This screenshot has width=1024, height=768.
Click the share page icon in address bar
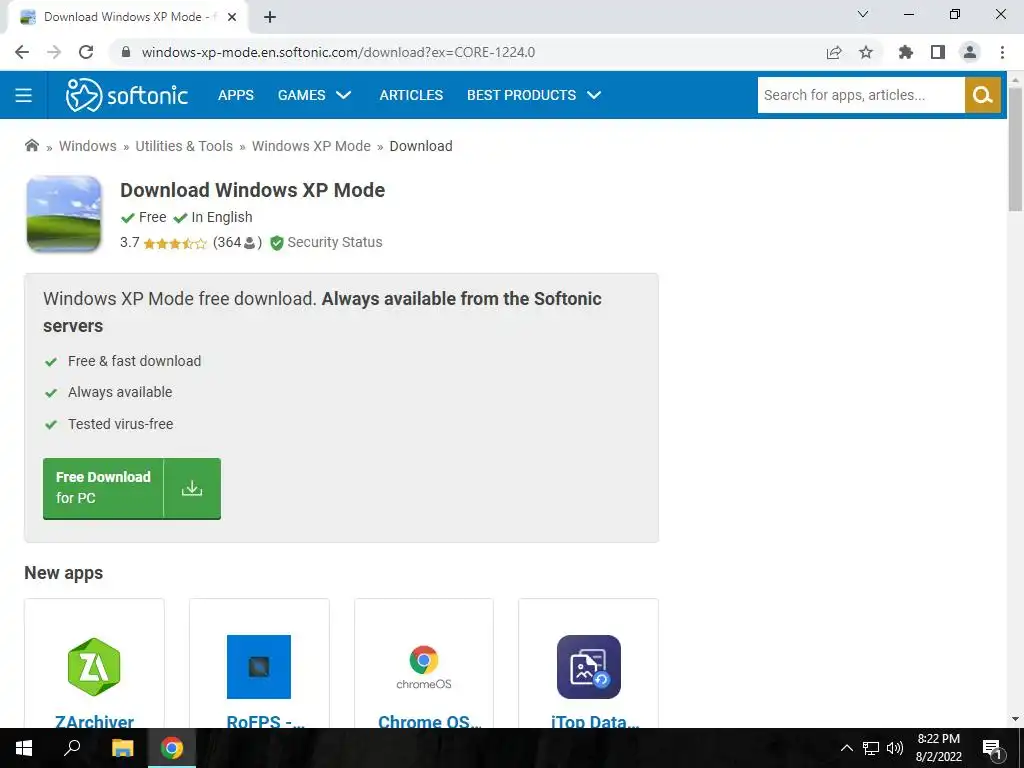pyautogui.click(x=833, y=52)
